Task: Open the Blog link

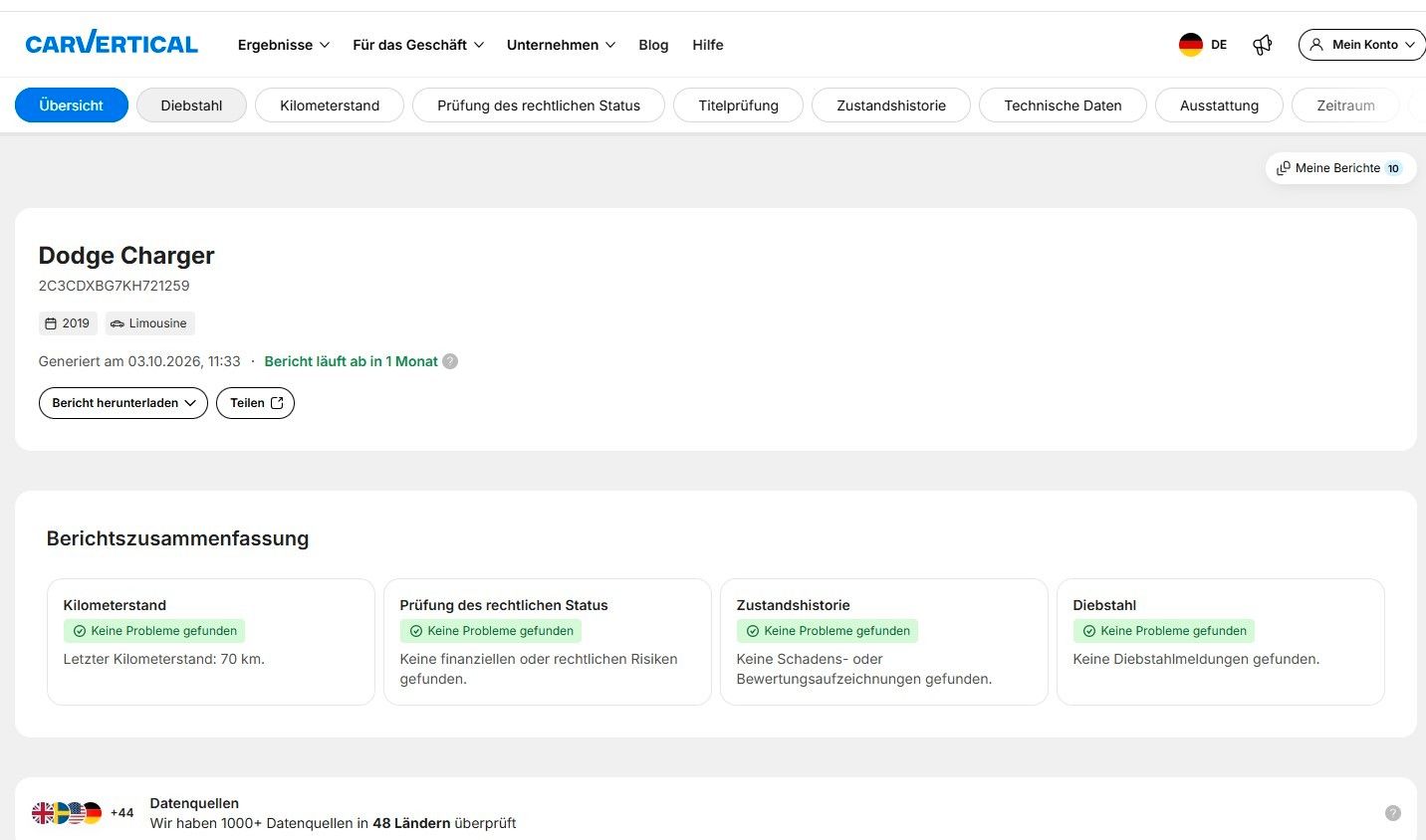Action: tap(653, 45)
